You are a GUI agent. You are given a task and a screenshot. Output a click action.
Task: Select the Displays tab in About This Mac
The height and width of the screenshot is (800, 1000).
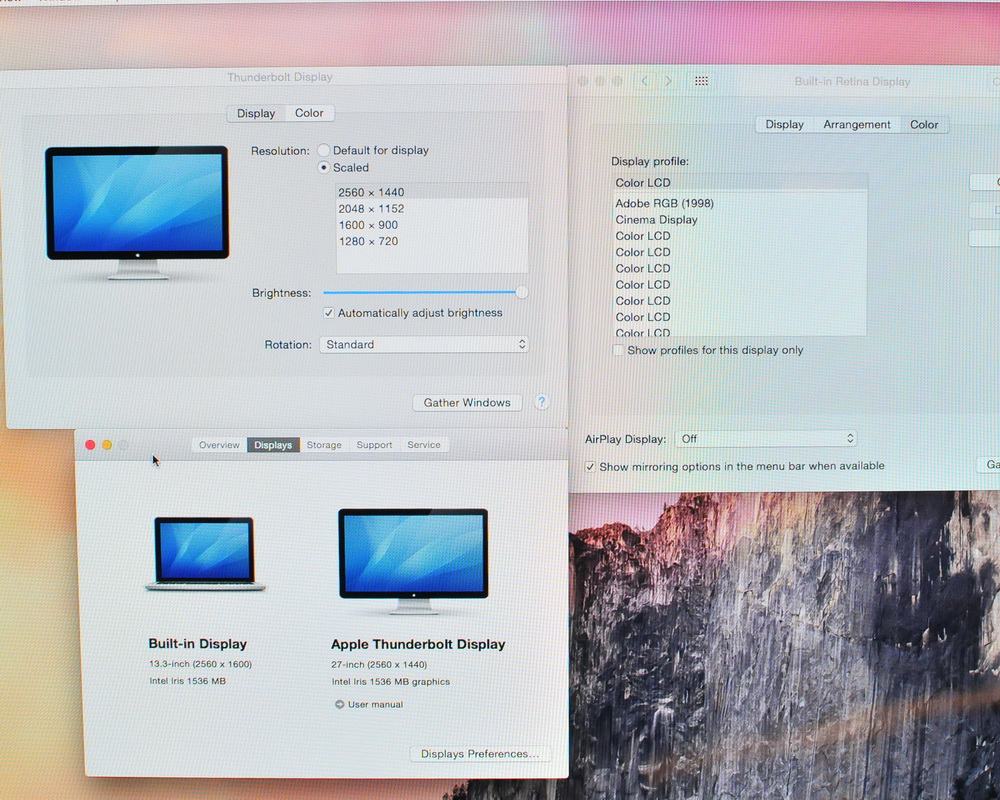pos(273,445)
